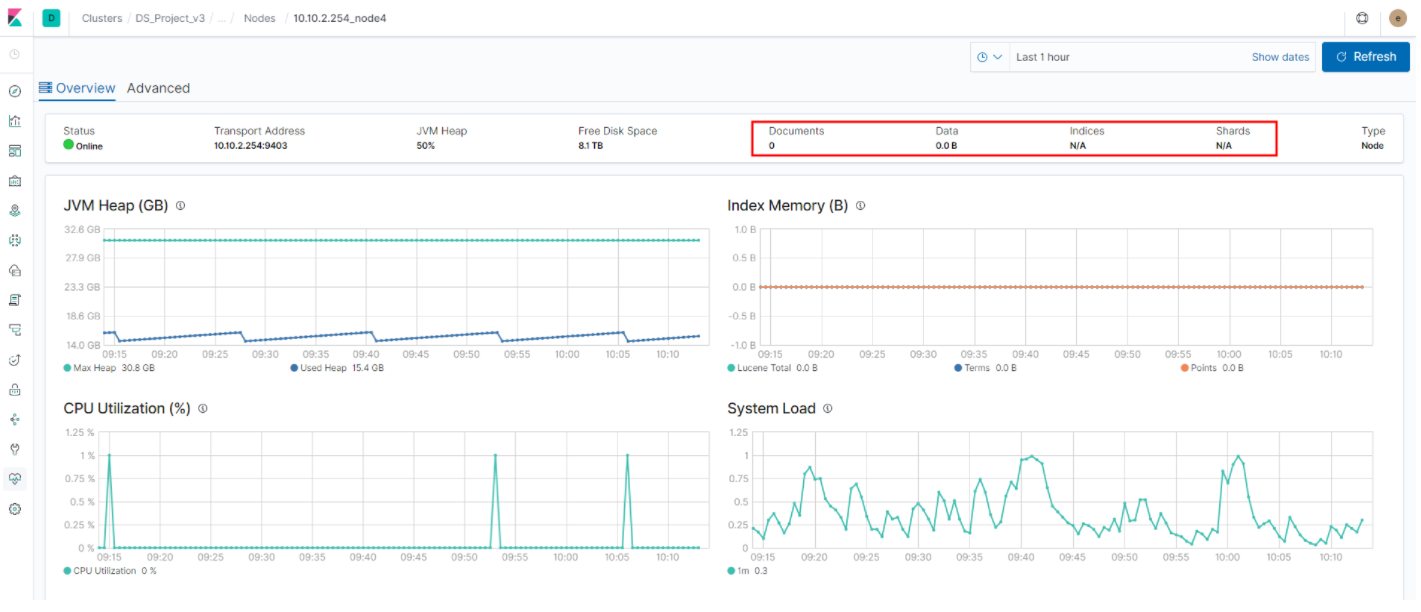This screenshot has height=612, width=1421.
Task: Show info for System Load chart
Action: [x=828, y=408]
